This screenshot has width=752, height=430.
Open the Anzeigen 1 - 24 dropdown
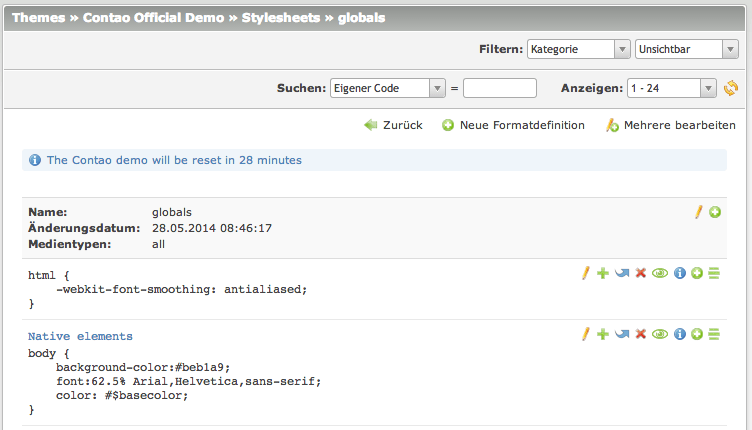point(672,88)
